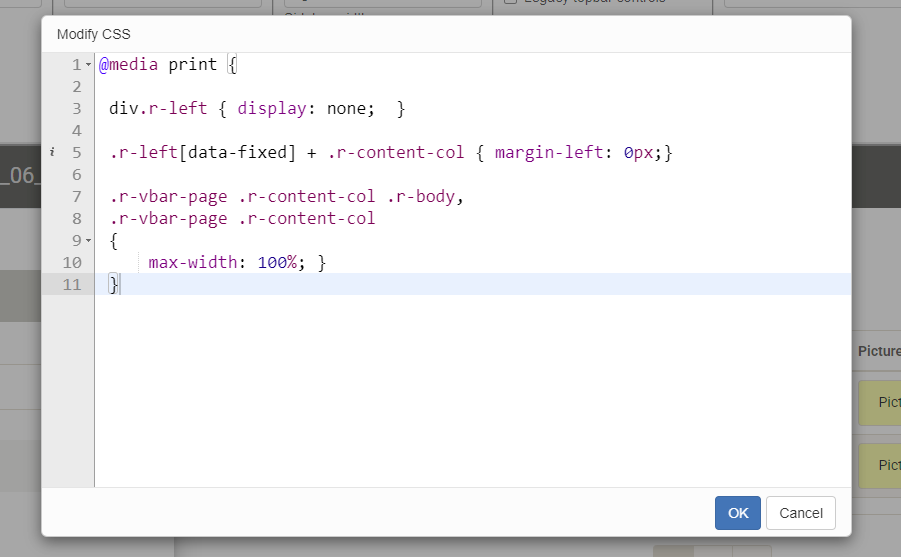Select line number 1 in gutter
901x557 pixels.
pos(76,64)
